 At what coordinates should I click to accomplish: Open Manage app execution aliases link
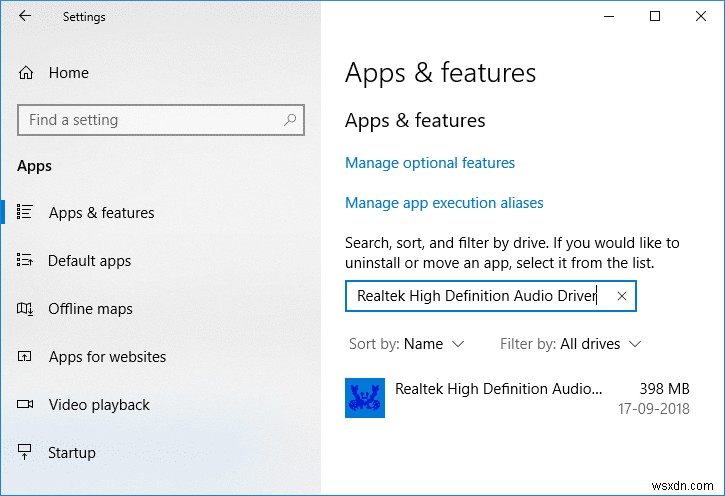click(444, 202)
